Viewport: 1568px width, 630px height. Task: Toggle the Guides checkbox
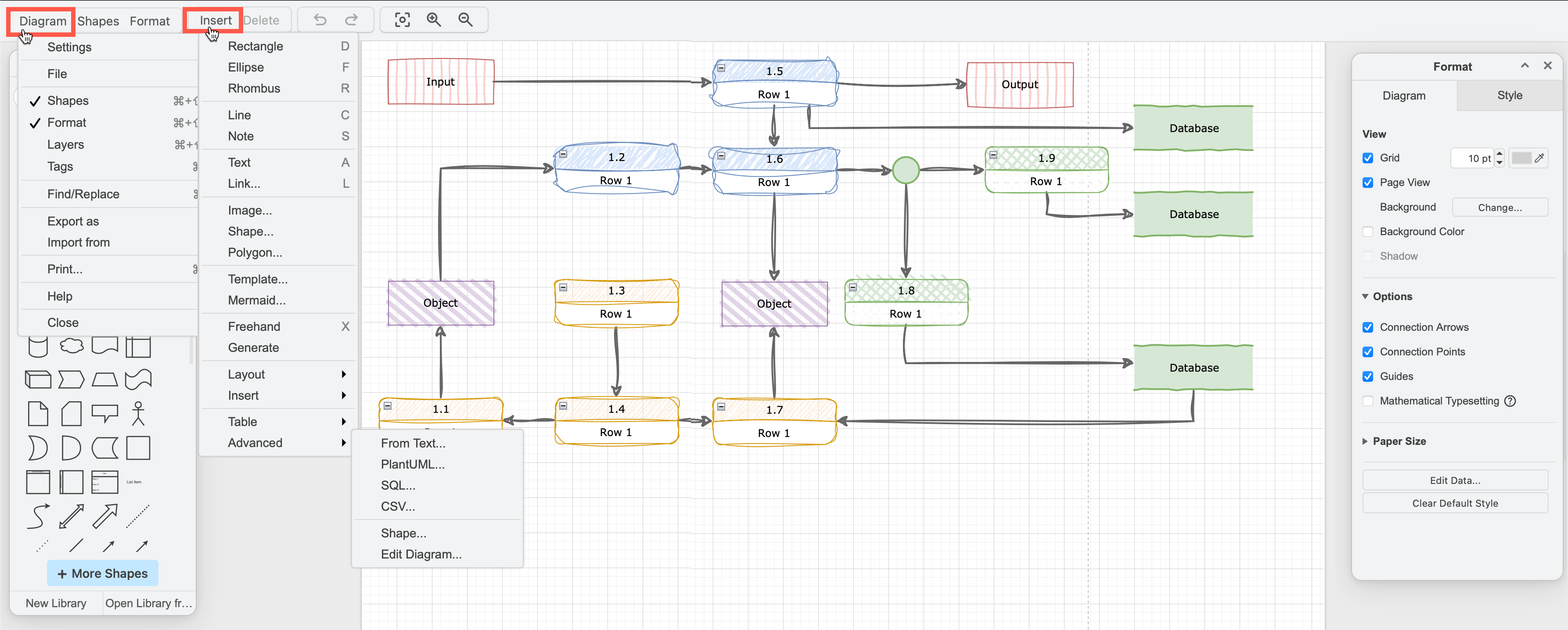pyautogui.click(x=1368, y=376)
